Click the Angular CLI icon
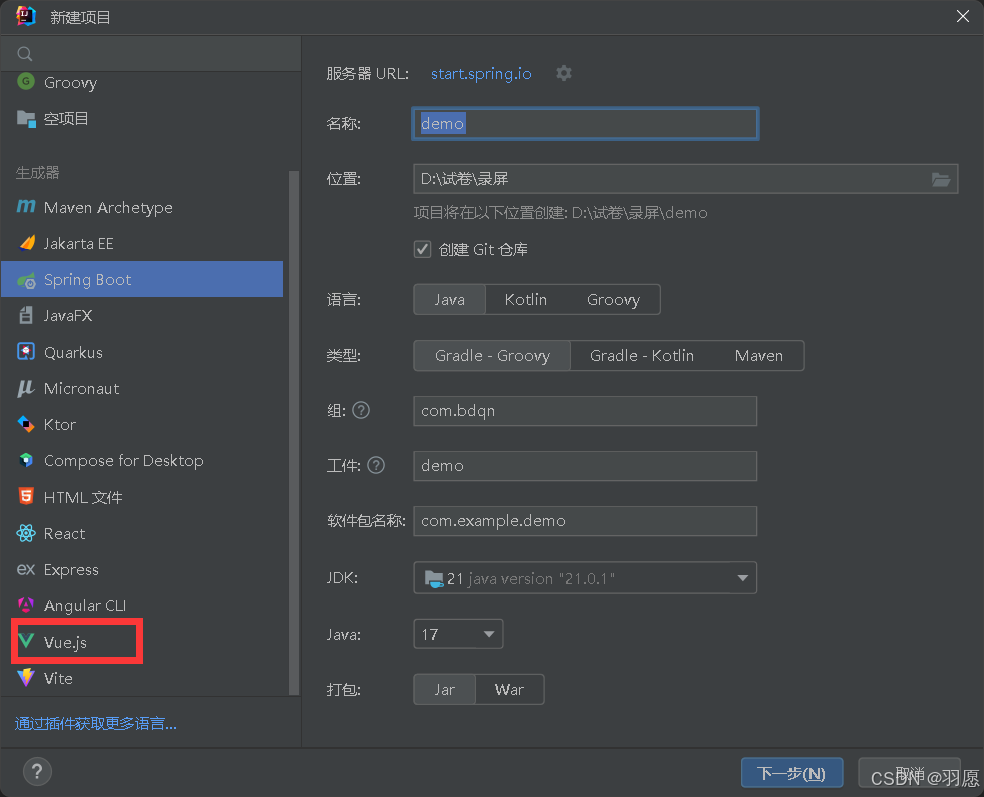Viewport: 984px width, 797px height. tap(26, 605)
